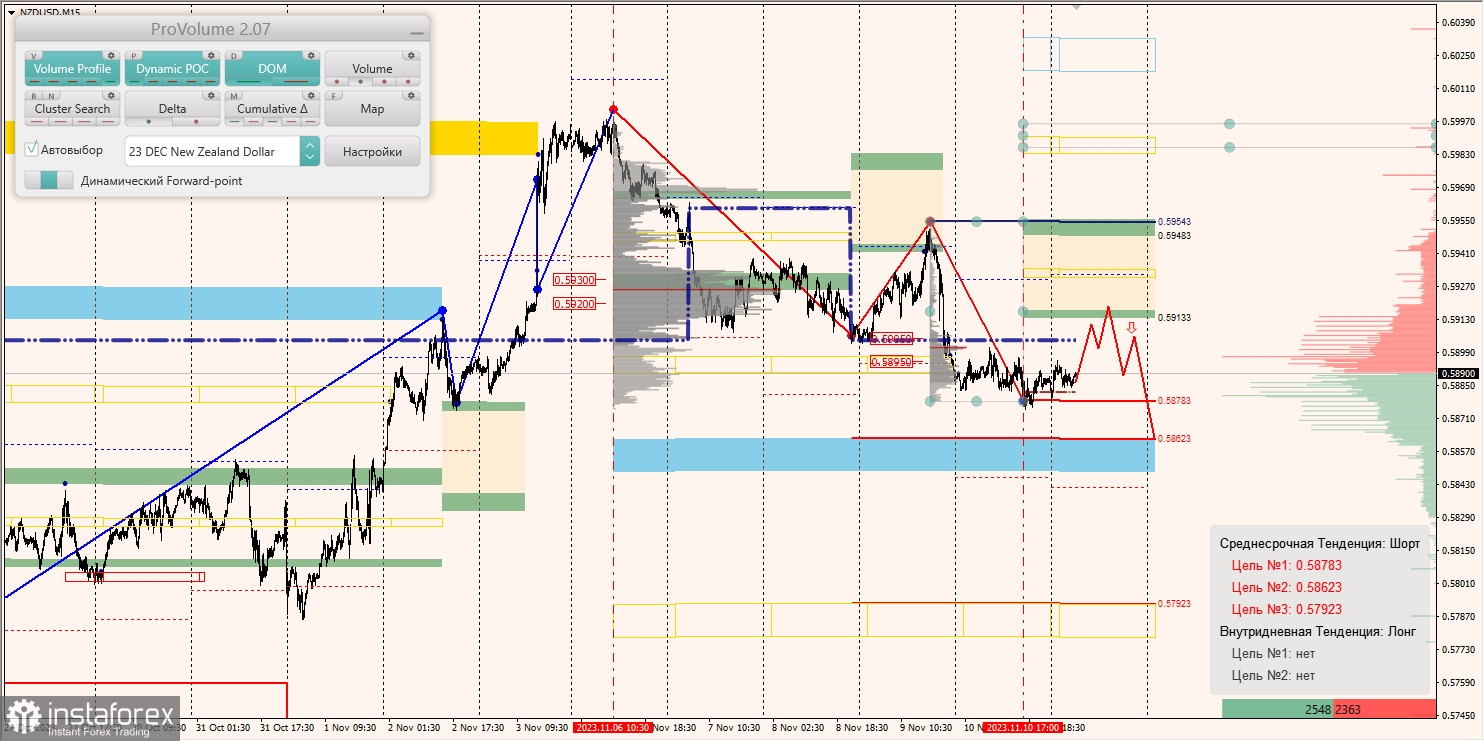Start Cluster Search
This screenshot has height=741, width=1484.
click(x=72, y=109)
